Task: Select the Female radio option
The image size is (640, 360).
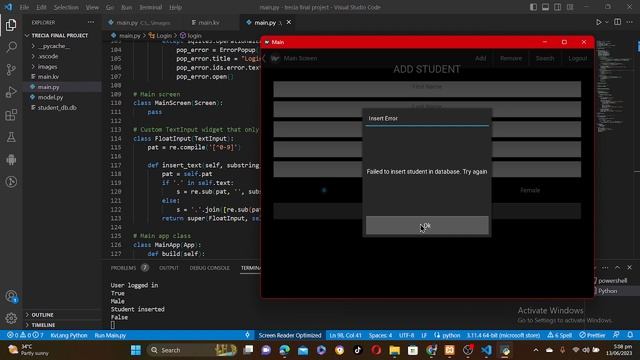Action: [530, 190]
